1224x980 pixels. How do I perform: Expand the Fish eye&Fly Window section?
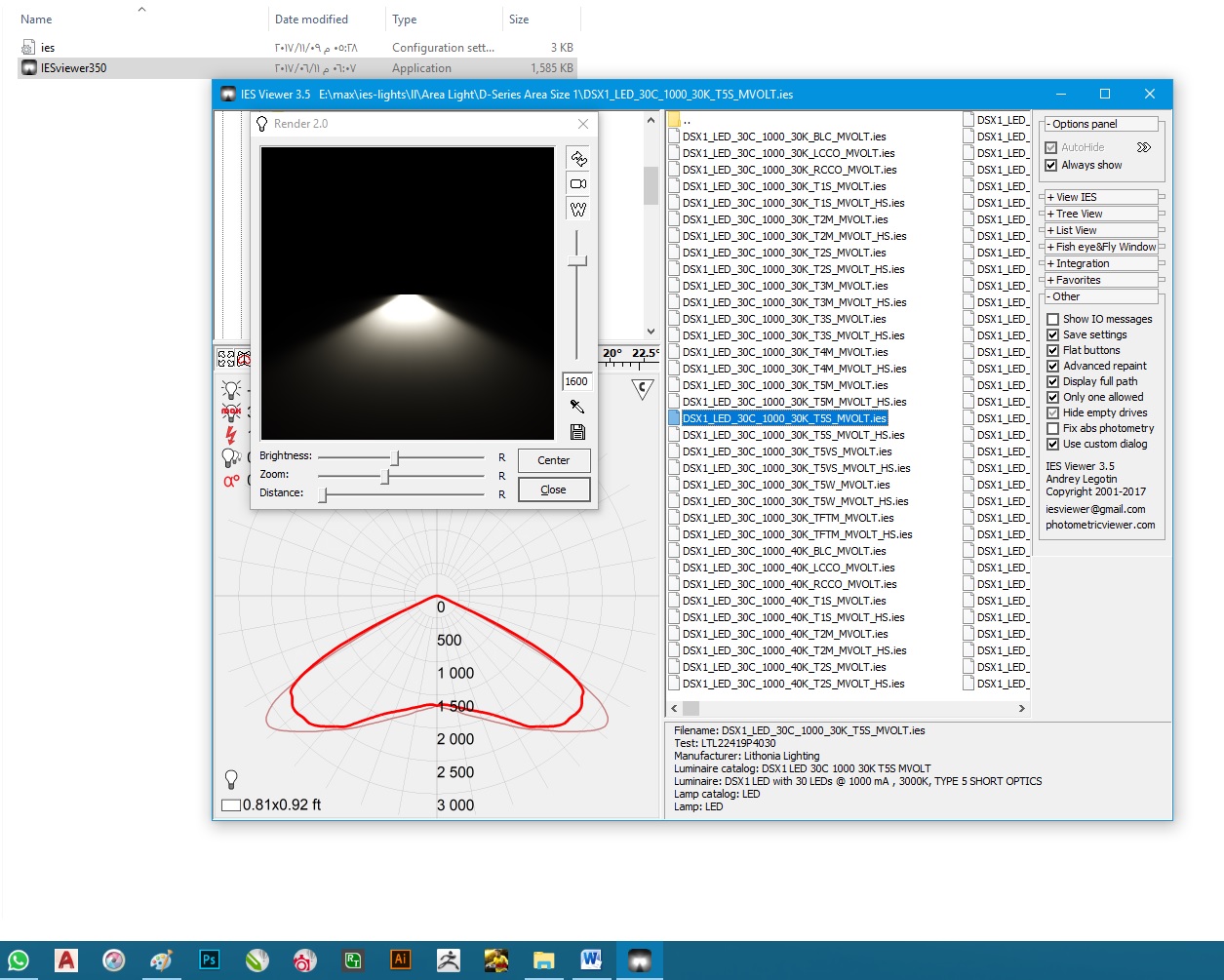(1101, 247)
